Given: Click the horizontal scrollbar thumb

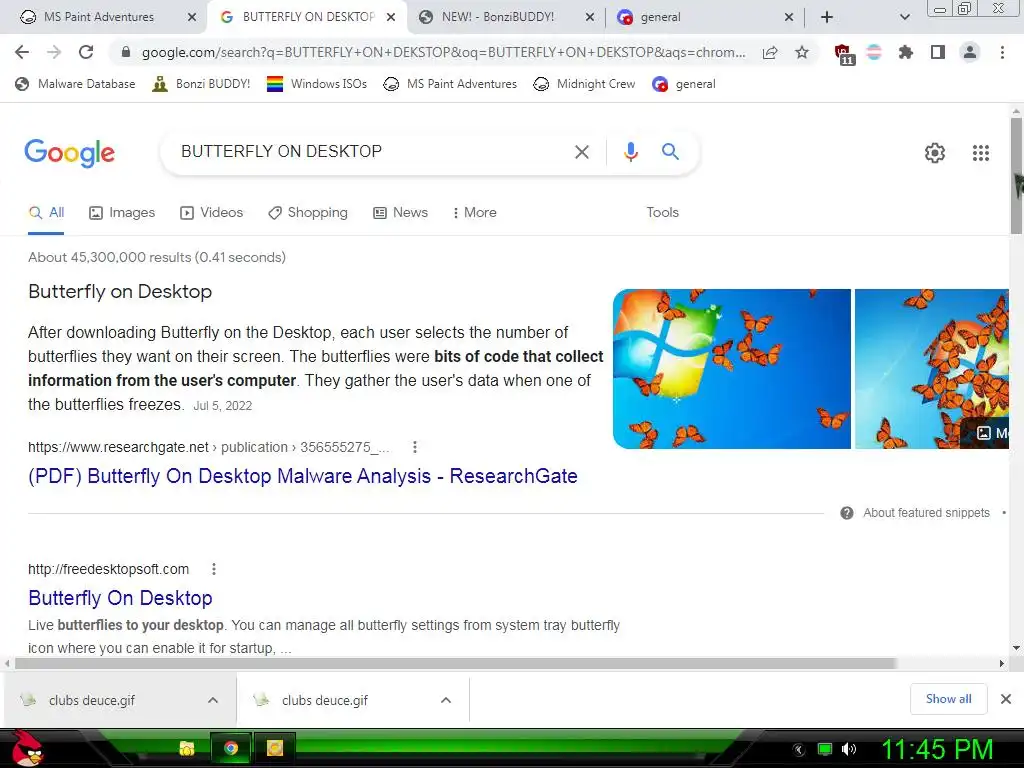Looking at the screenshot, I should coord(455,664).
